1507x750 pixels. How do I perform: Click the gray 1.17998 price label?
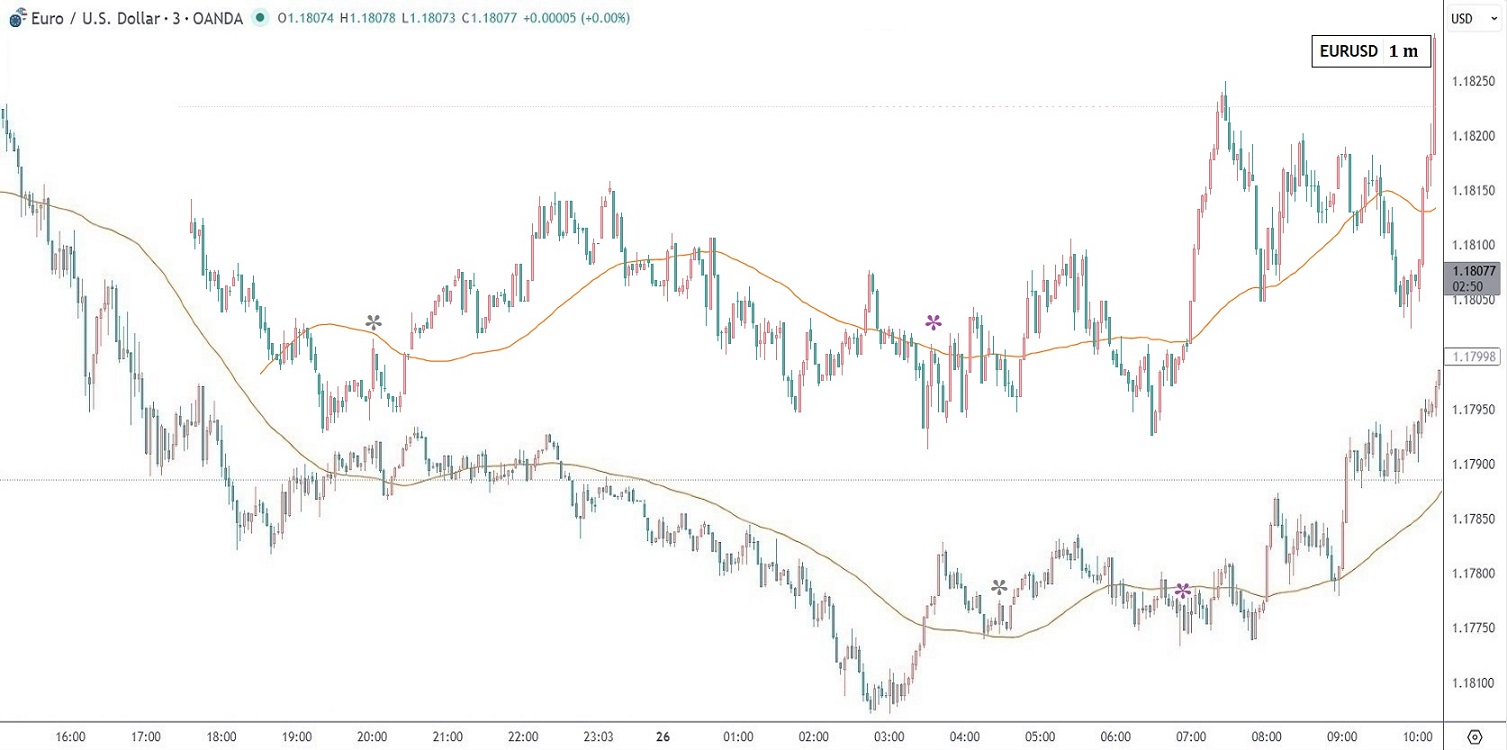click(x=1474, y=356)
